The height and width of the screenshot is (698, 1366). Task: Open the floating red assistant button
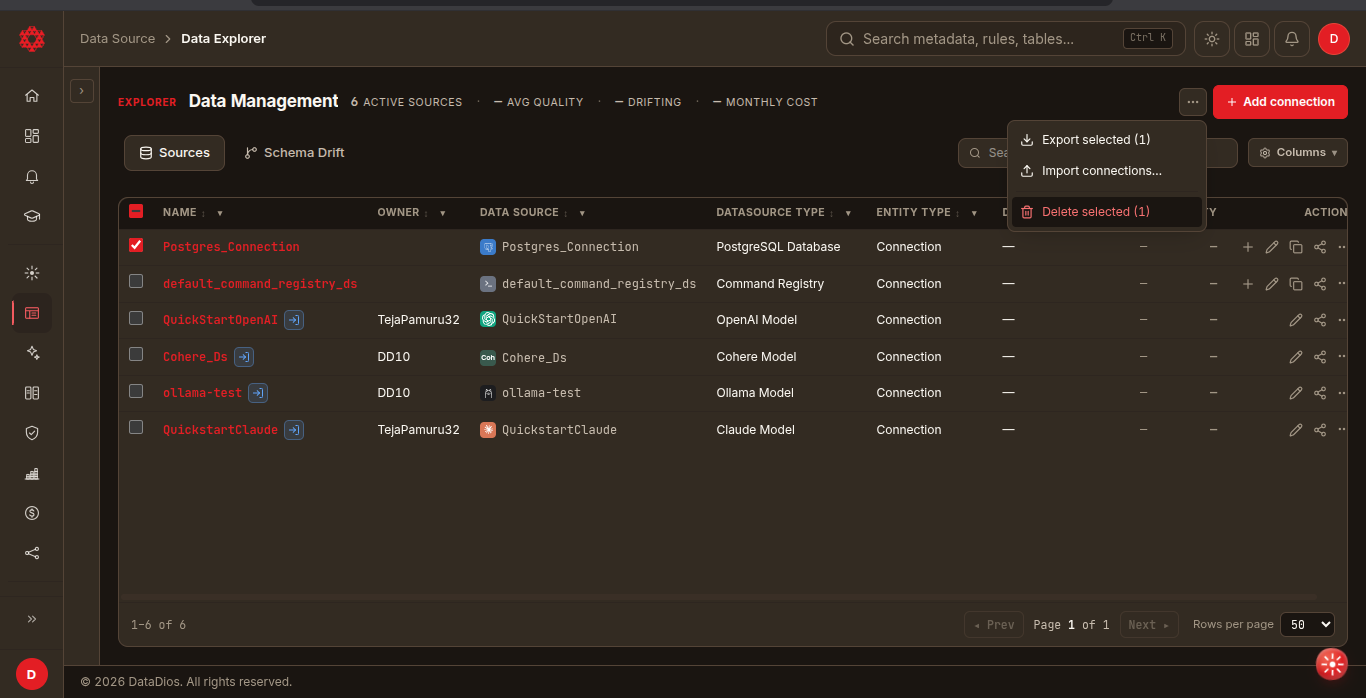coord(1332,664)
